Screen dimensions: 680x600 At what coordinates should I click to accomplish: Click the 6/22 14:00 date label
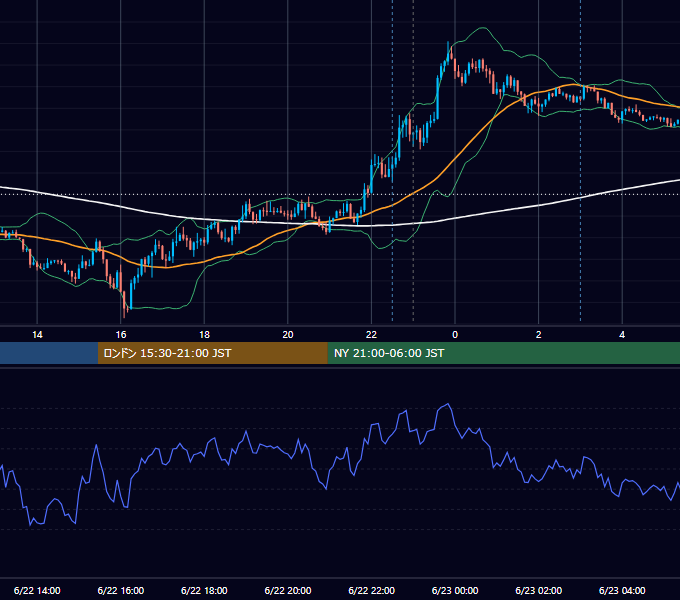tap(37, 590)
